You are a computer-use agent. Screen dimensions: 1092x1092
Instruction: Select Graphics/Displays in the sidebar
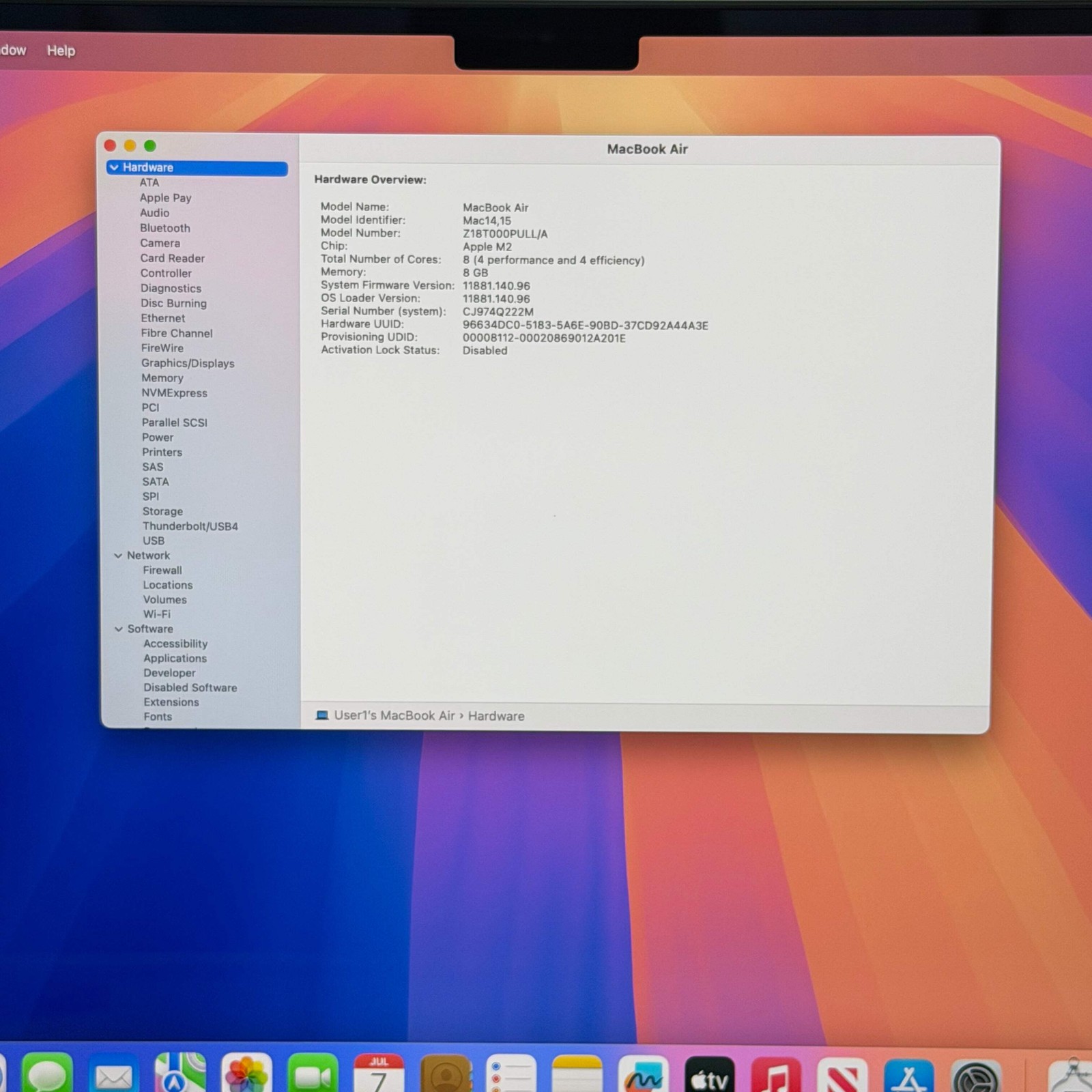(x=188, y=363)
